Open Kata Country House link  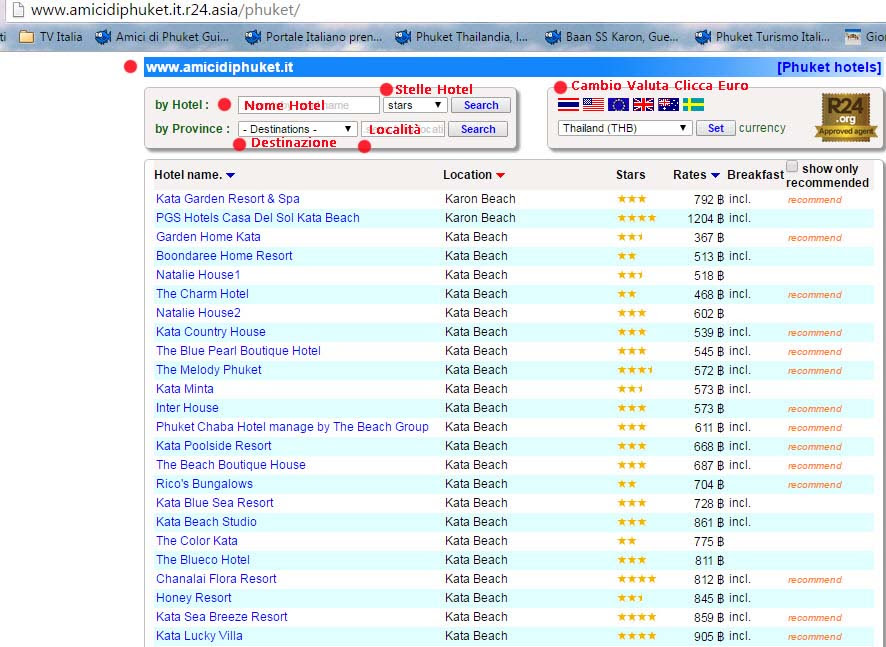[x=211, y=332]
